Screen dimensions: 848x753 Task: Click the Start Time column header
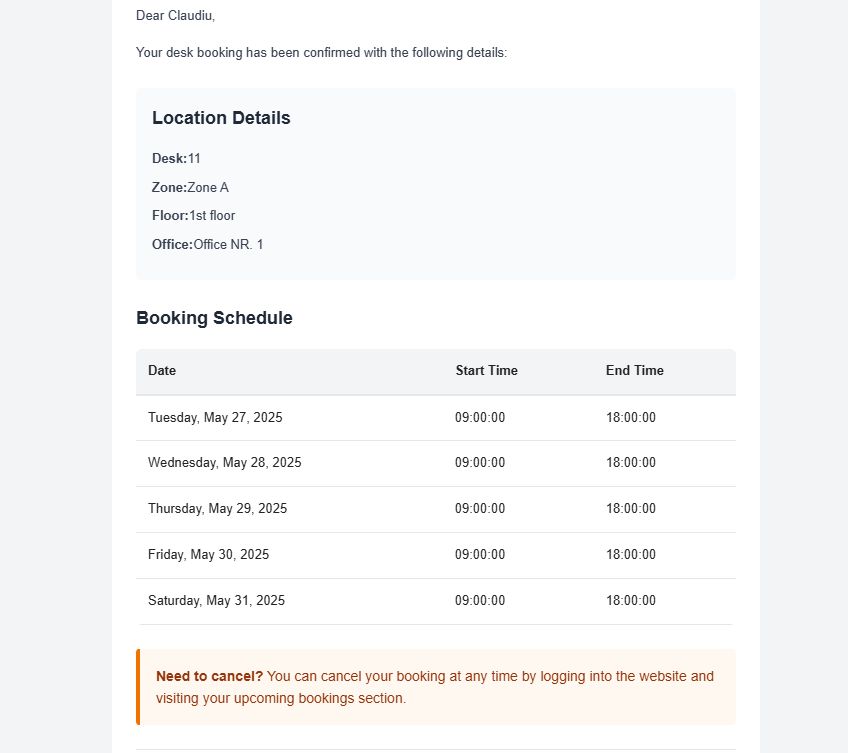pos(486,370)
